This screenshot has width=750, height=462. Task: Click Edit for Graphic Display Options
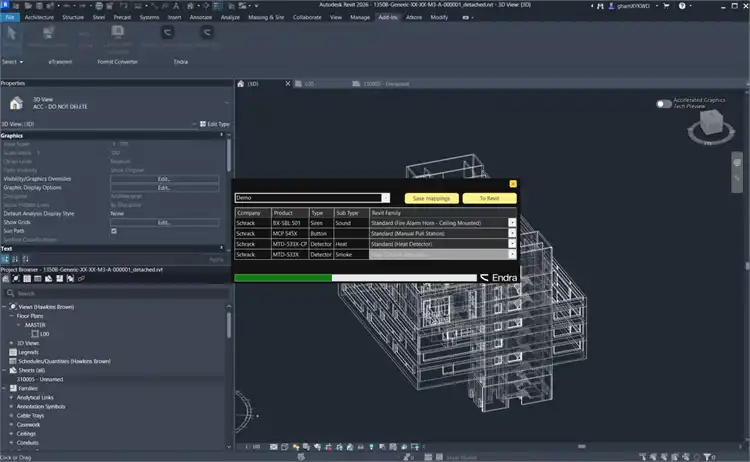pyautogui.click(x=165, y=188)
